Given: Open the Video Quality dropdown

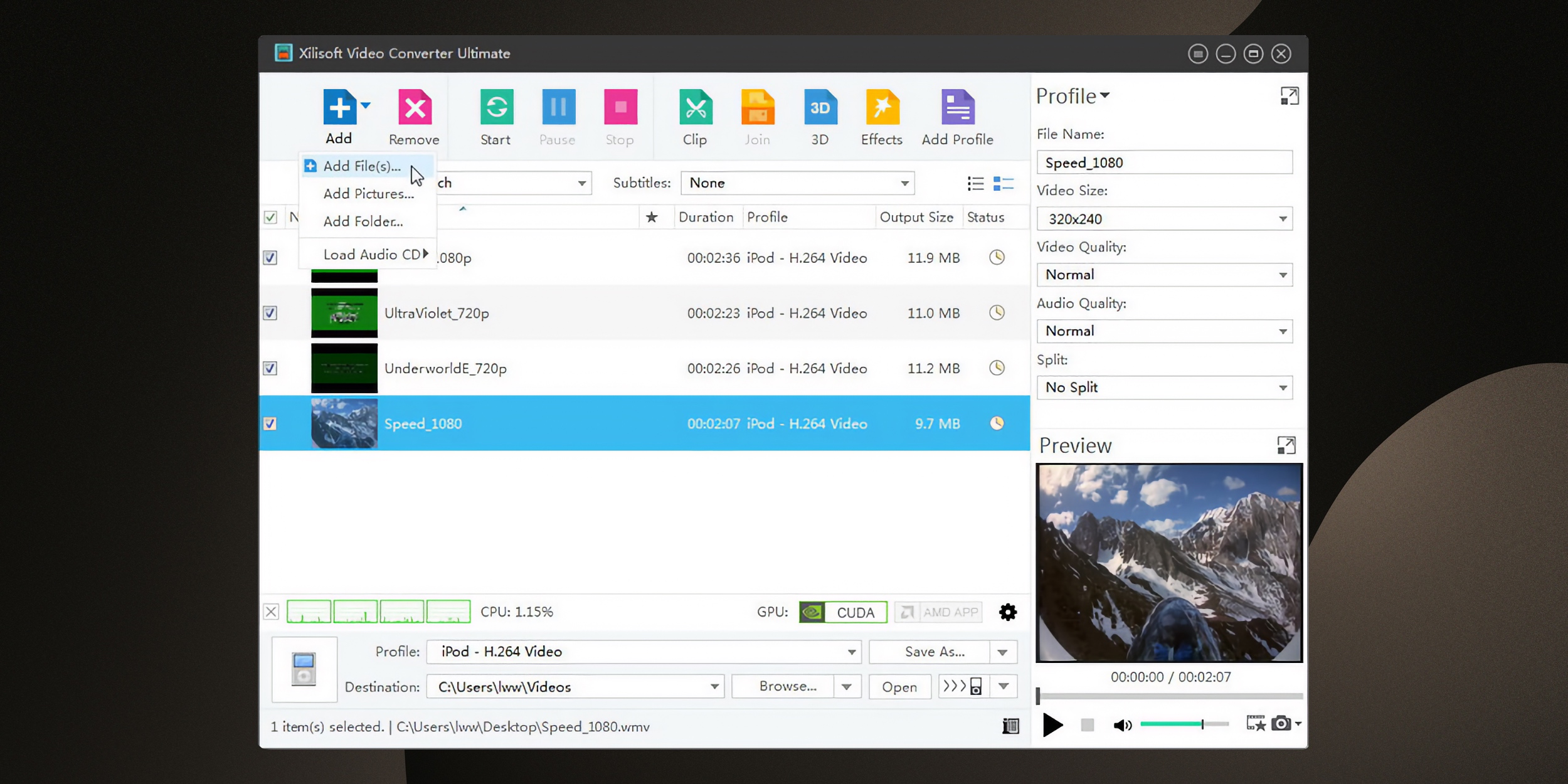Looking at the screenshot, I should pos(1165,275).
